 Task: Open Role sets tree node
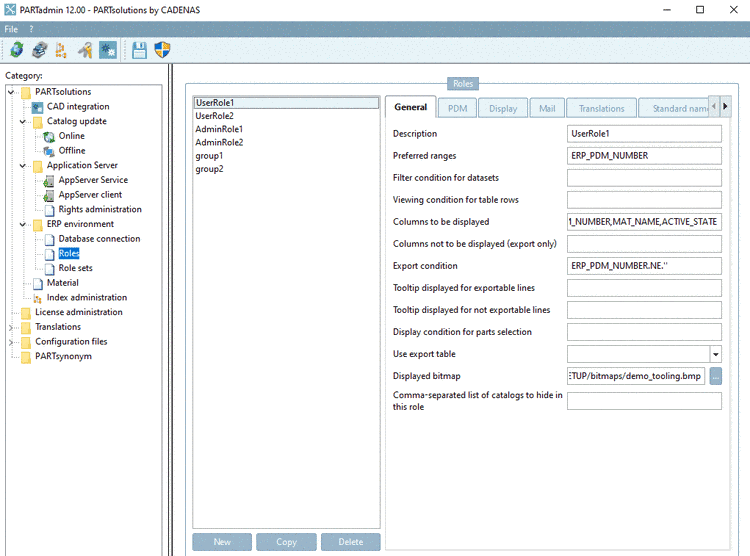(x=75, y=268)
